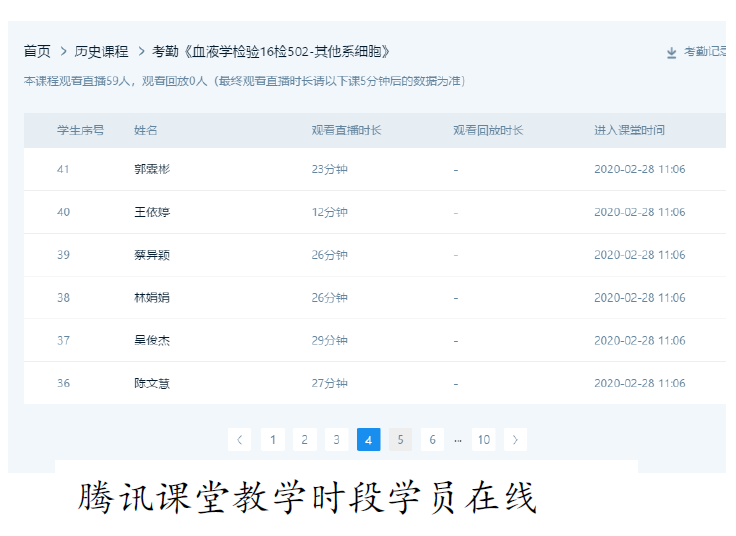Jump to last page 10
Image resolution: width=736 pixels, height=536 pixels.
[x=484, y=440]
